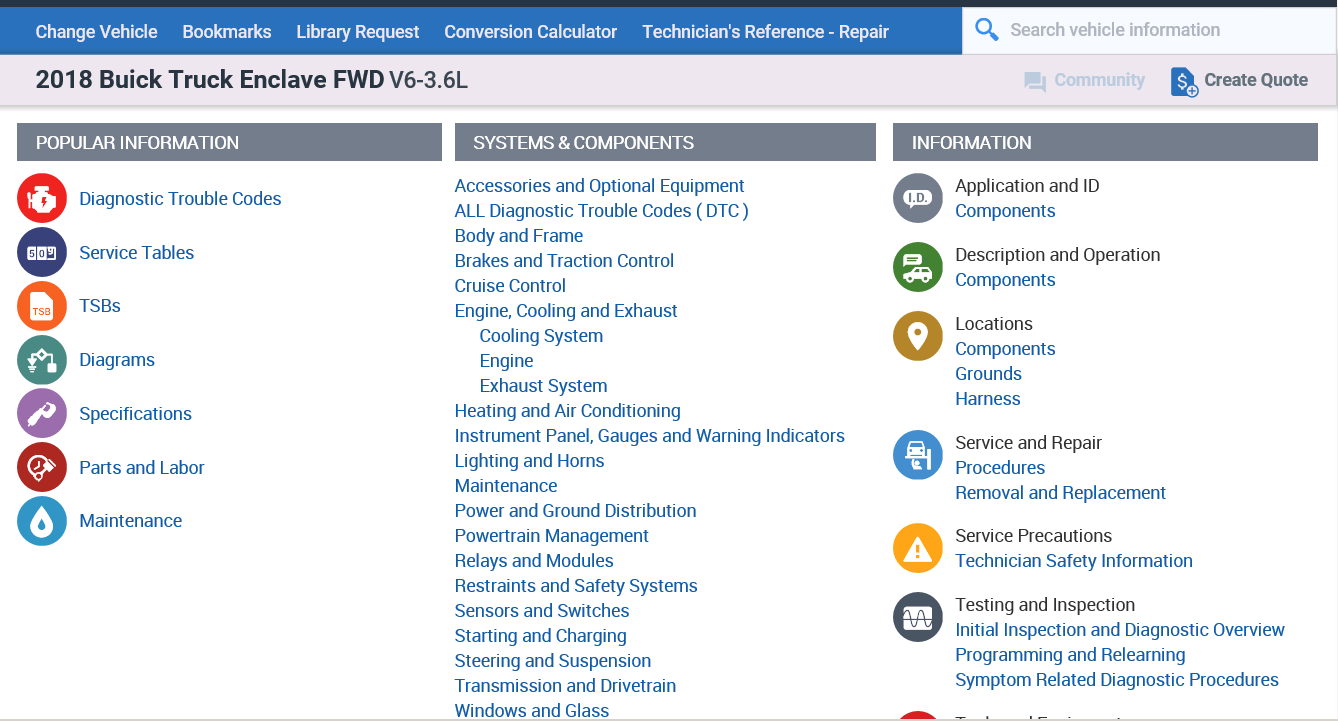Open Brakes and Traction Control
The image size is (1338, 721).
click(565, 261)
